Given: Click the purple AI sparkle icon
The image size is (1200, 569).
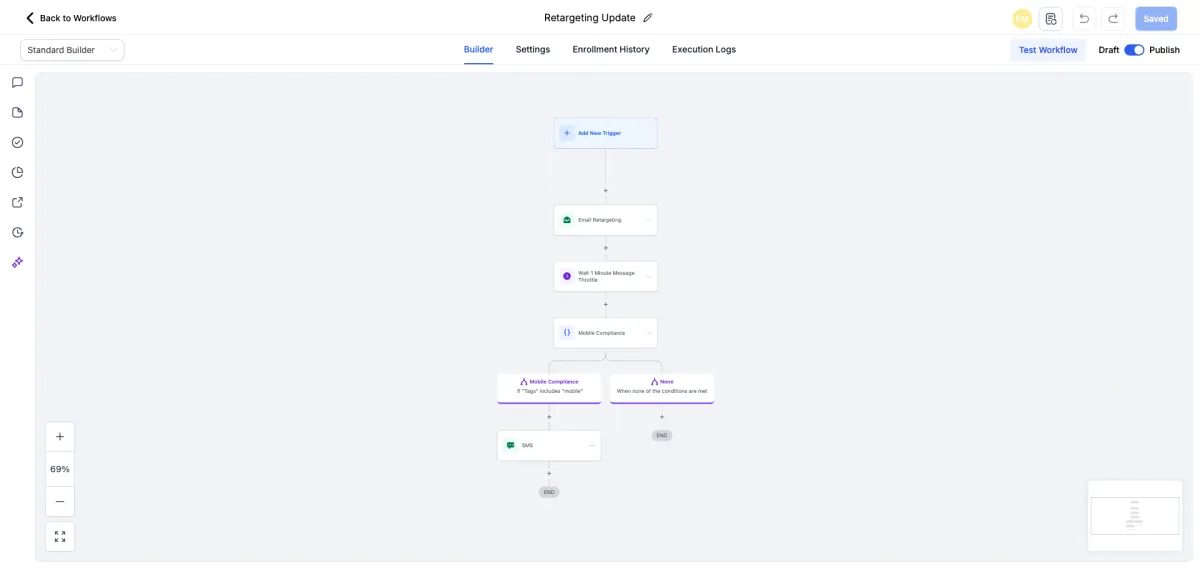Looking at the screenshot, I should click(x=17, y=262).
